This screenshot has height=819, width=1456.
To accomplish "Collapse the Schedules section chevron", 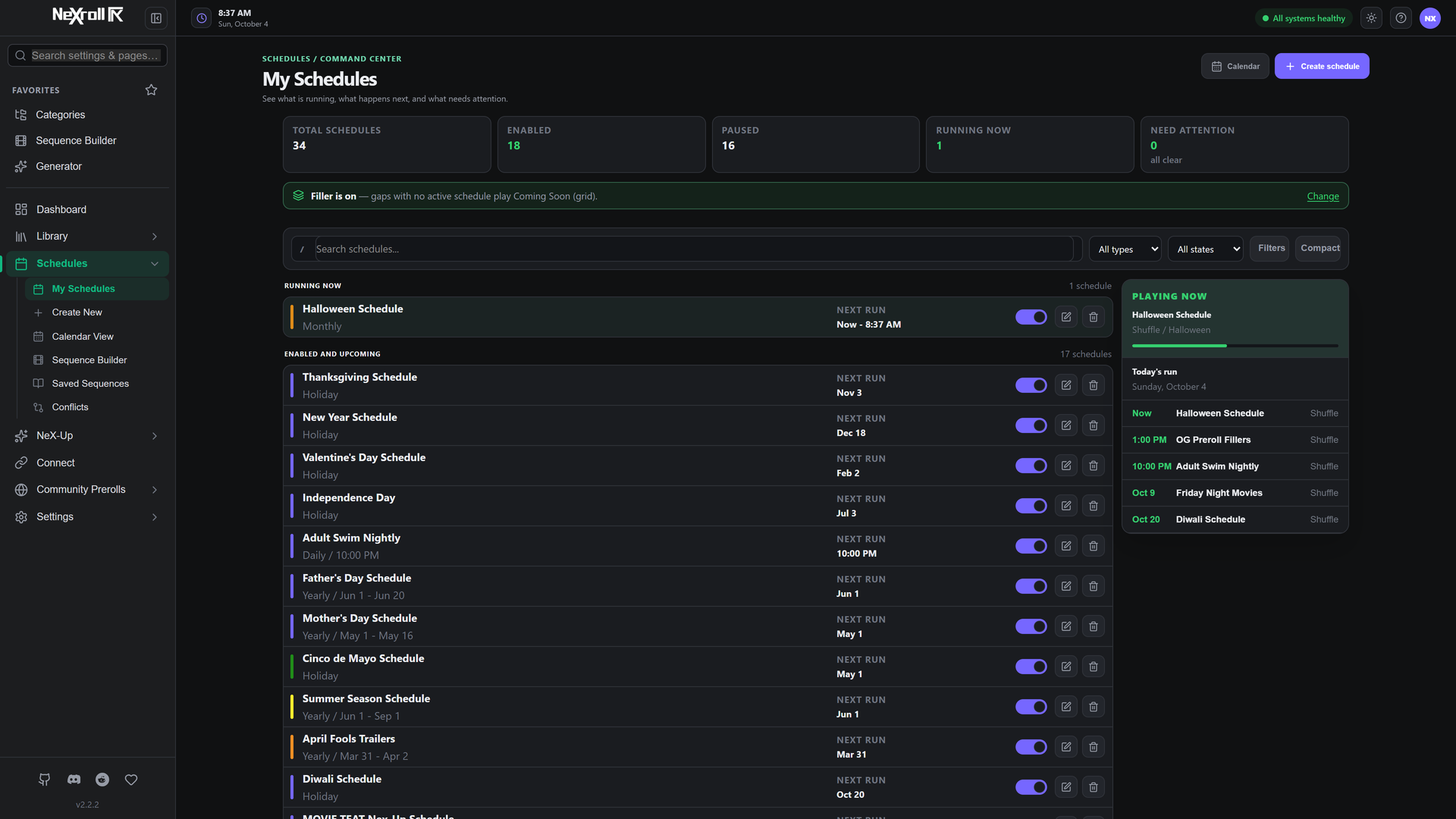I will tap(155, 264).
